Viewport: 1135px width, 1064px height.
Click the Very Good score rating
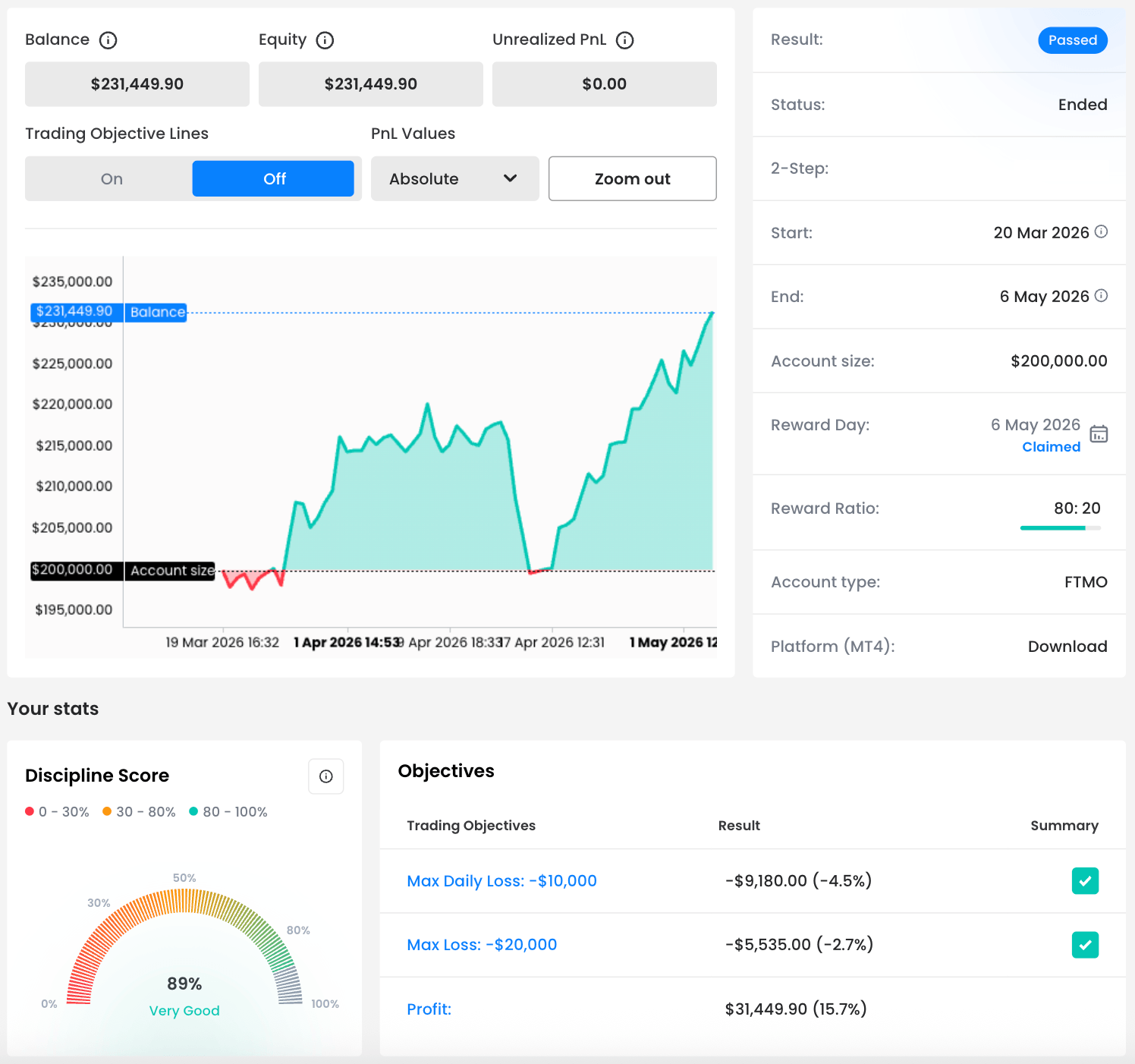pos(184,1011)
